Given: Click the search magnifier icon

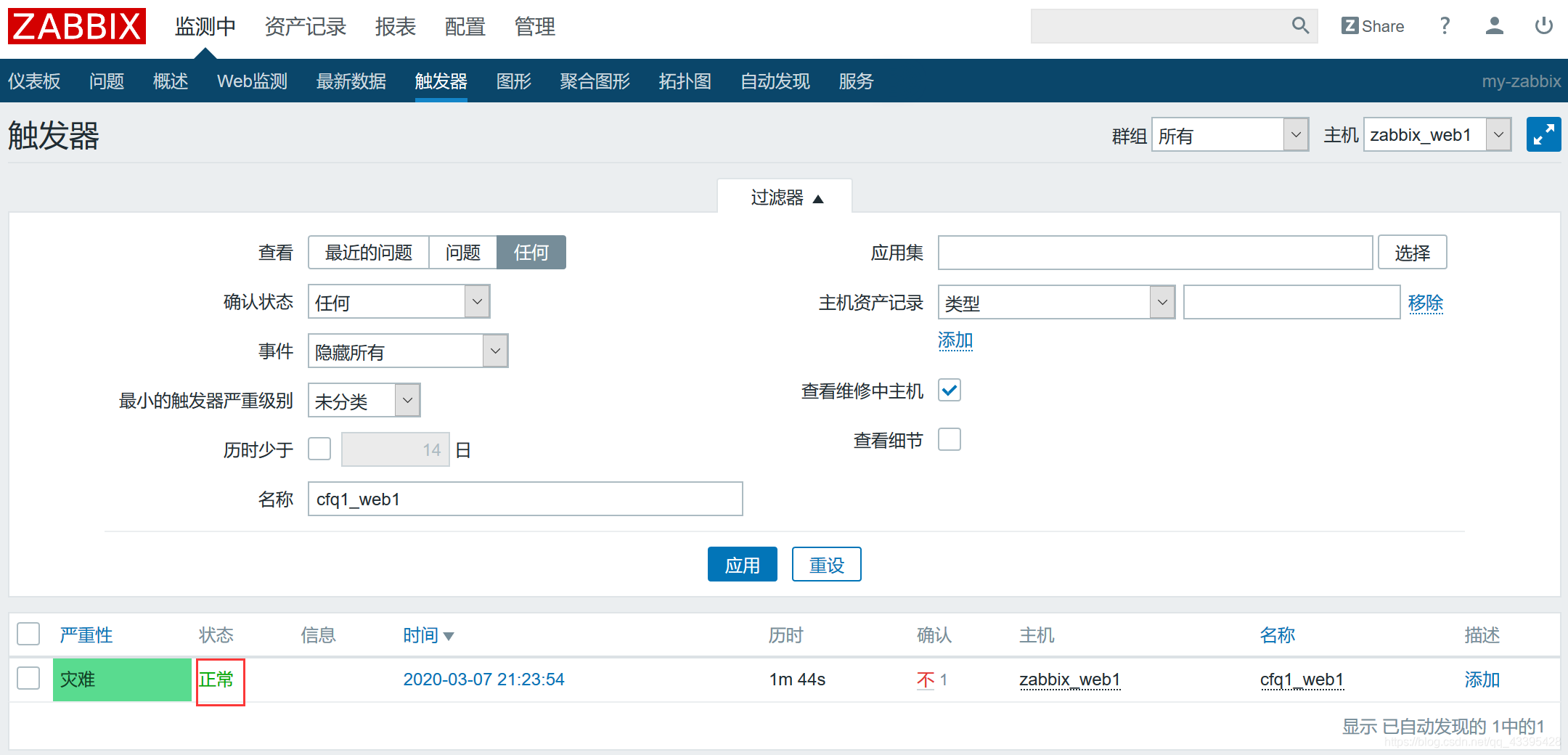Looking at the screenshot, I should [x=1300, y=26].
